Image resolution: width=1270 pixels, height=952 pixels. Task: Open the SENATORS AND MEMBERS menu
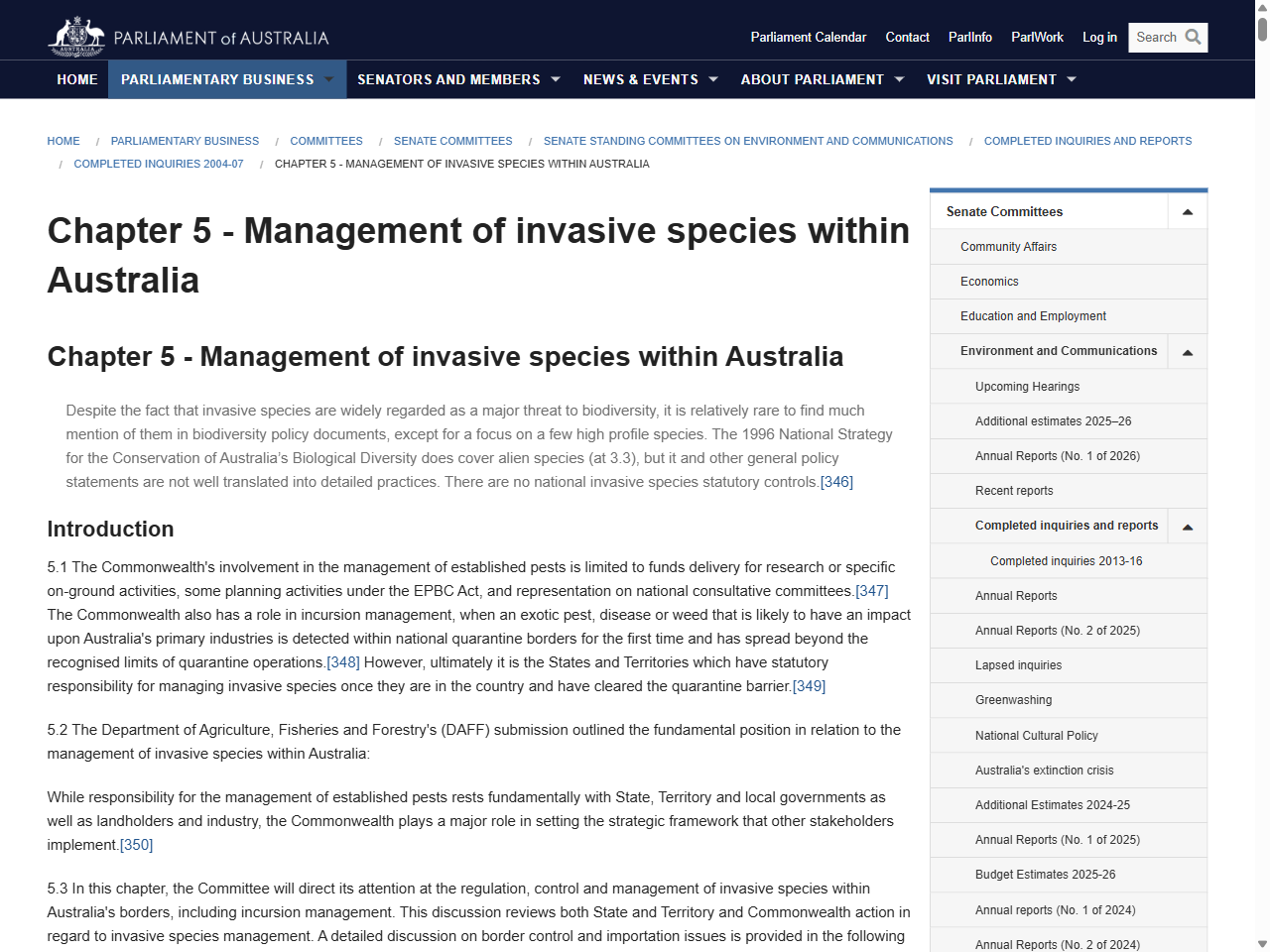[448, 79]
